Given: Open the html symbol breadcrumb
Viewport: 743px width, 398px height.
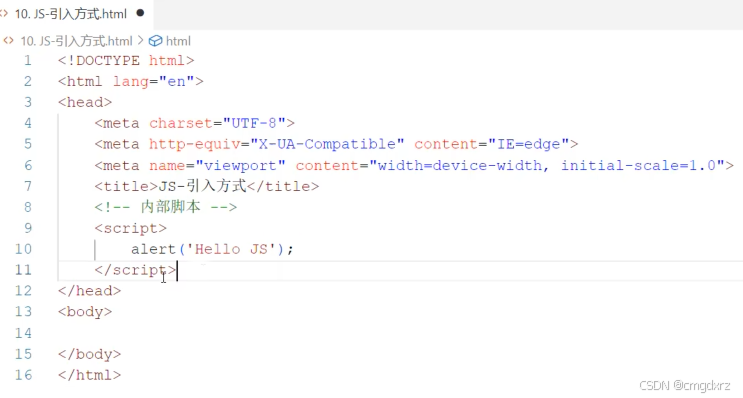Looking at the screenshot, I should pos(178,41).
